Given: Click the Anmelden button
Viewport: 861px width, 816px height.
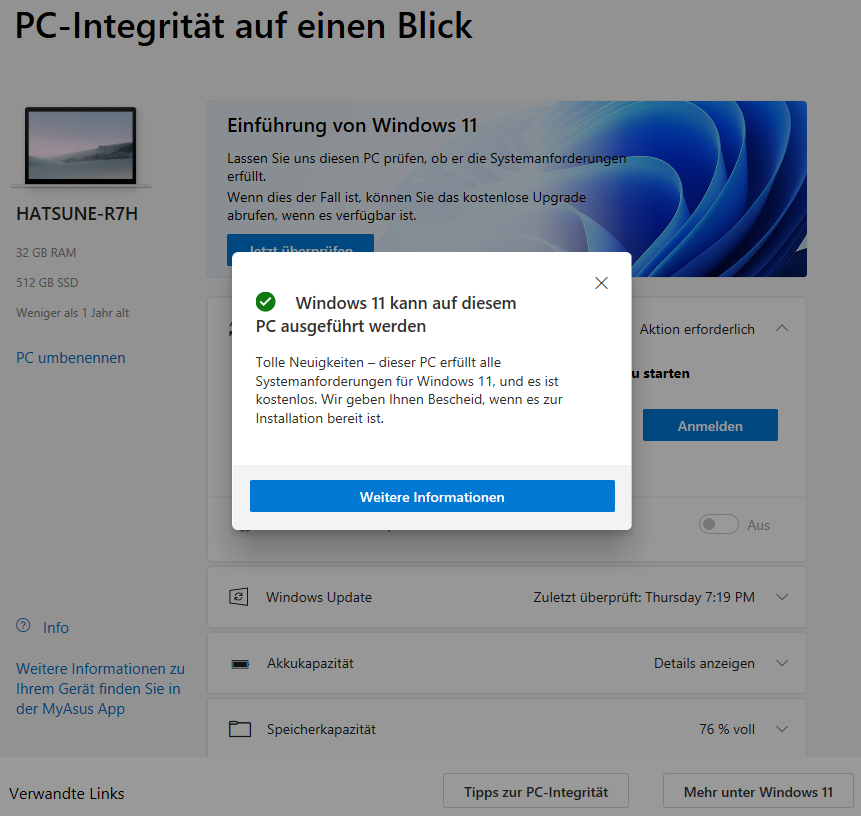Looking at the screenshot, I should pos(710,425).
